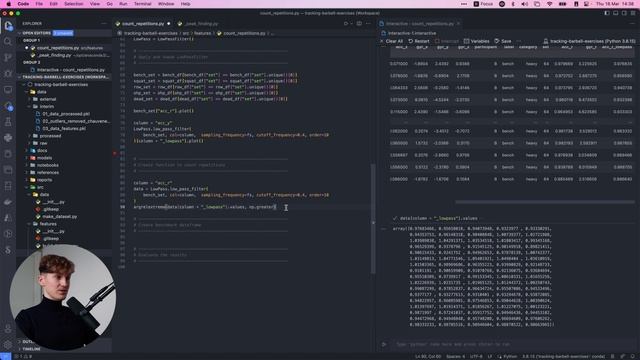
Task: Click the Python language mode in status bar
Action: pyautogui.click(x=510, y=357)
